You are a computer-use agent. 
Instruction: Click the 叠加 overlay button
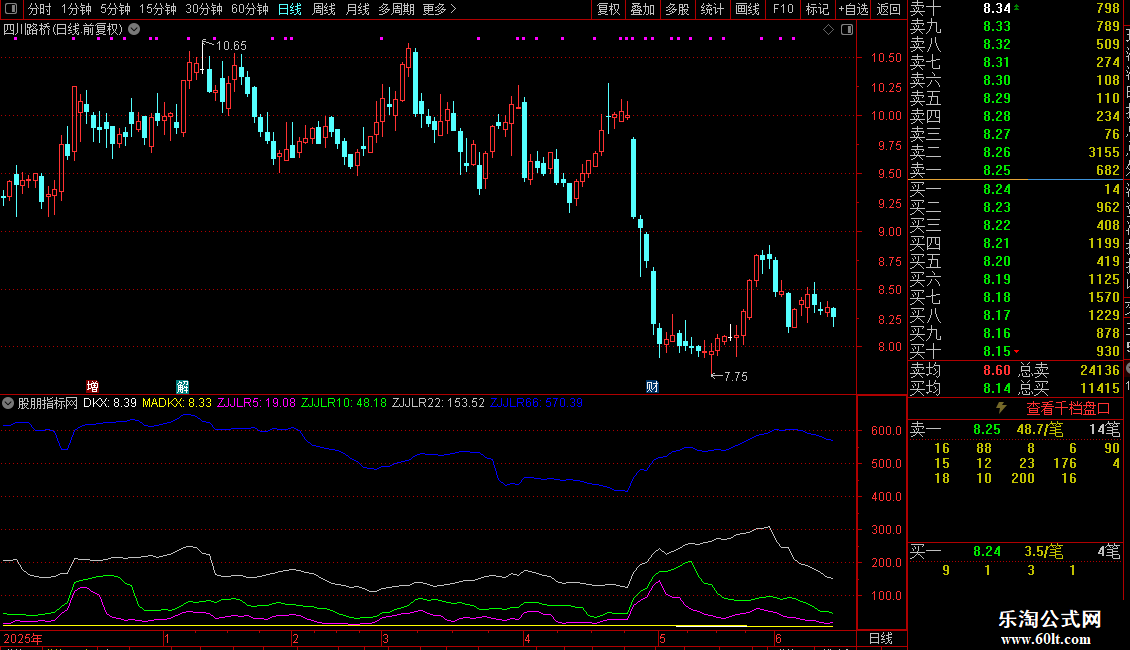coord(643,9)
